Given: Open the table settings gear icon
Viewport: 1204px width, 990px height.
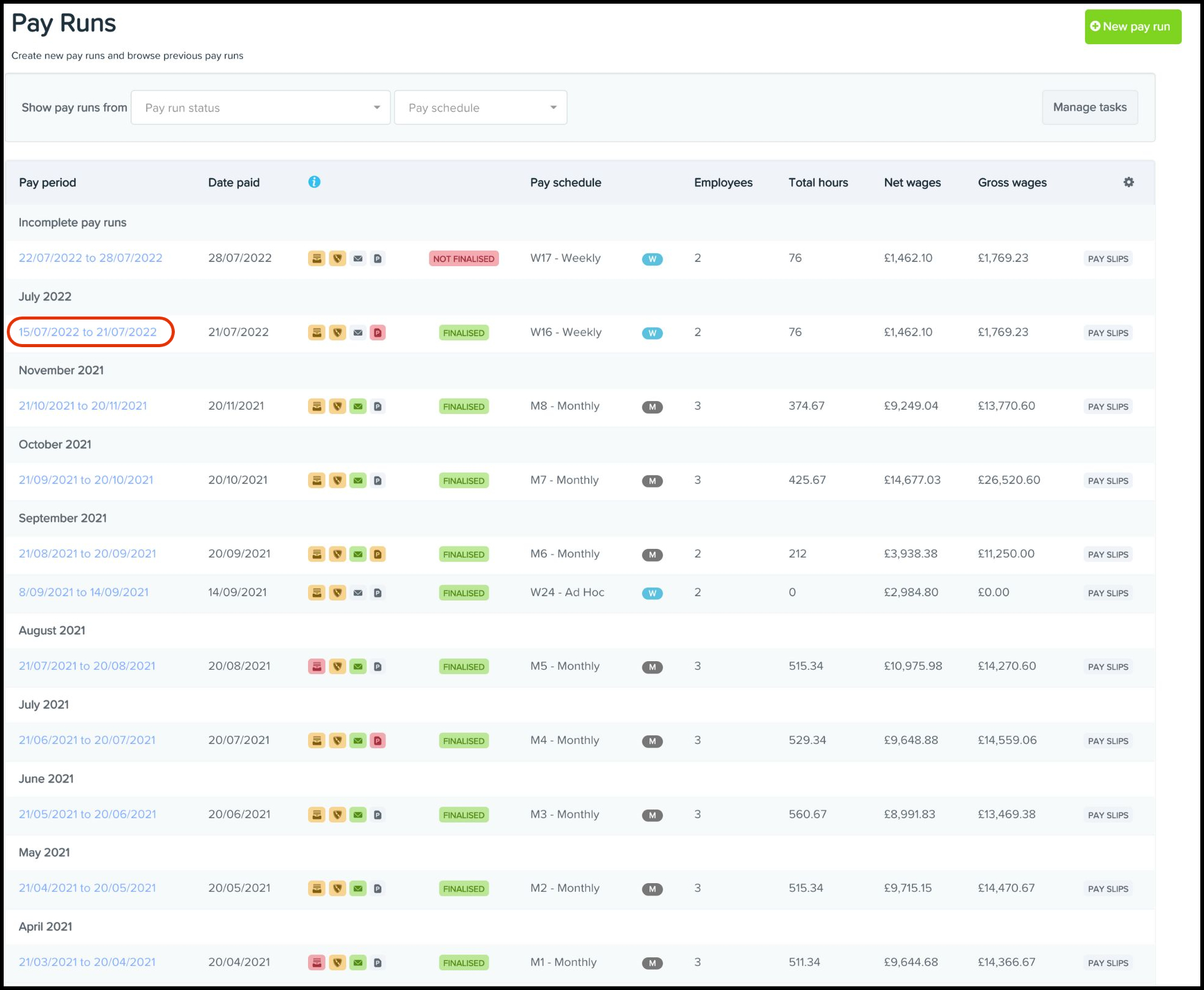Looking at the screenshot, I should [1128, 182].
